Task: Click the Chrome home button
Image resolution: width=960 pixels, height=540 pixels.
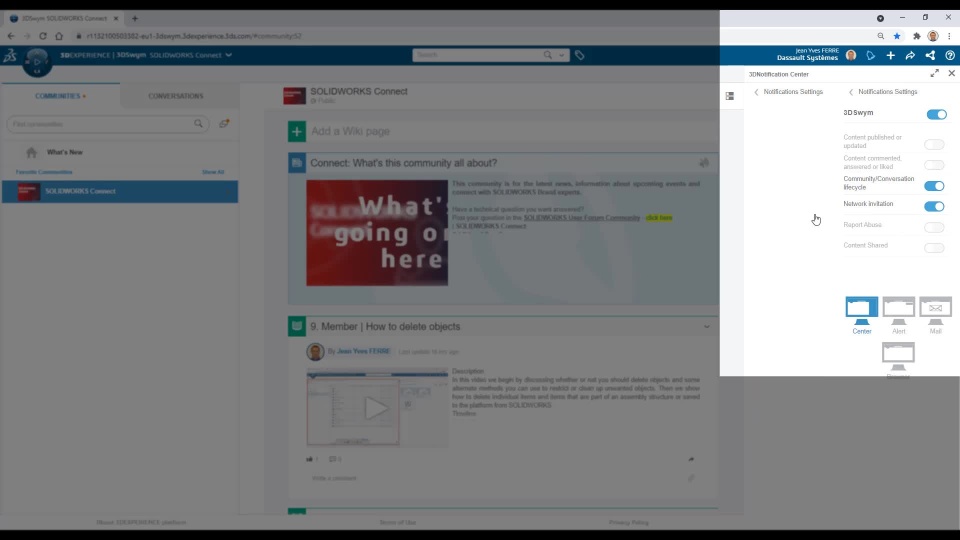Action: (59, 36)
